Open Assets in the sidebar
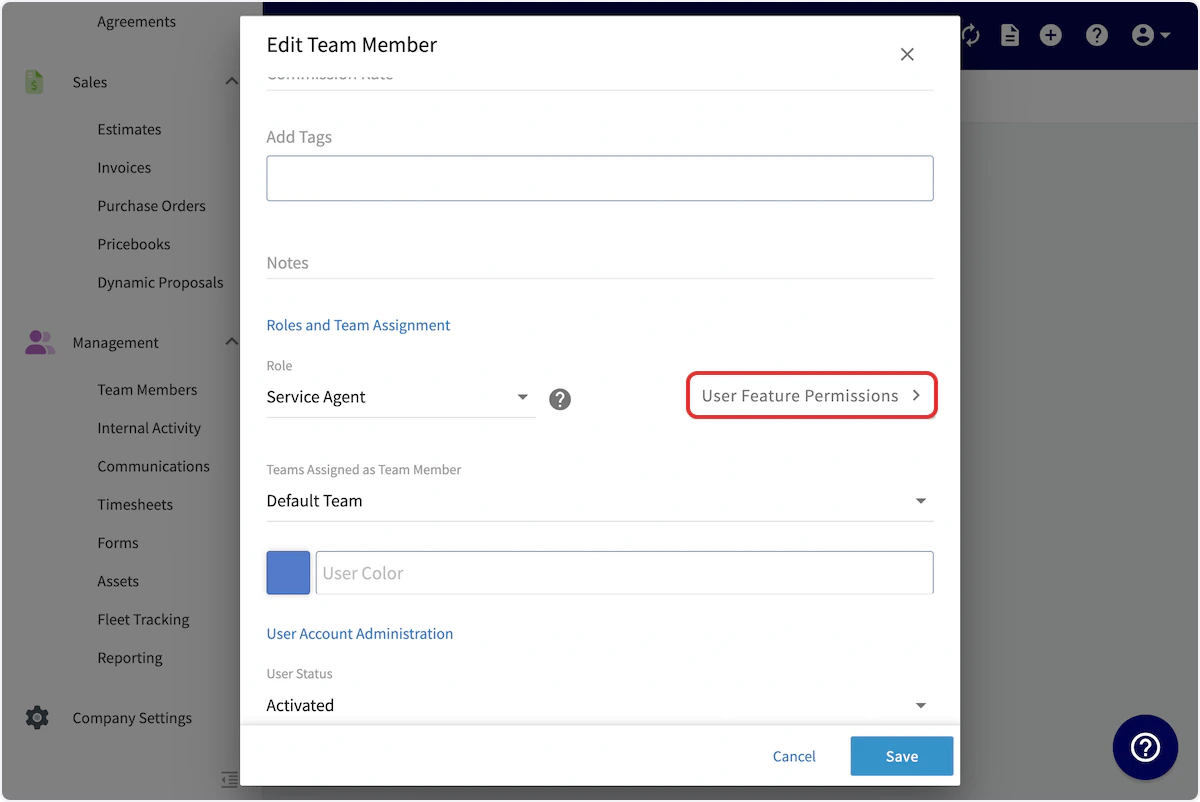Image resolution: width=1200 pixels, height=802 pixels. (118, 580)
